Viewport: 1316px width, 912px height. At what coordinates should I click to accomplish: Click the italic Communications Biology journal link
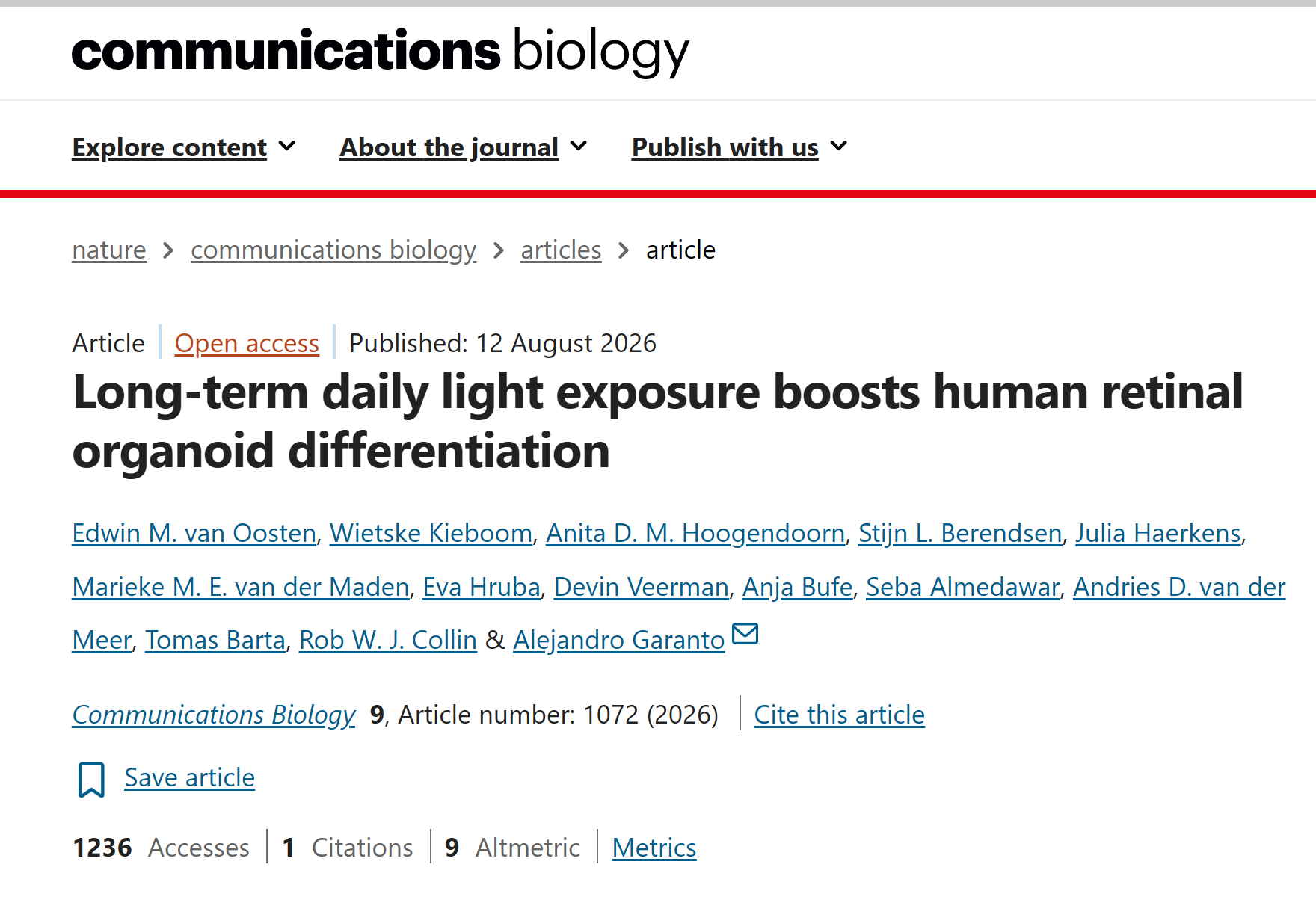(214, 715)
